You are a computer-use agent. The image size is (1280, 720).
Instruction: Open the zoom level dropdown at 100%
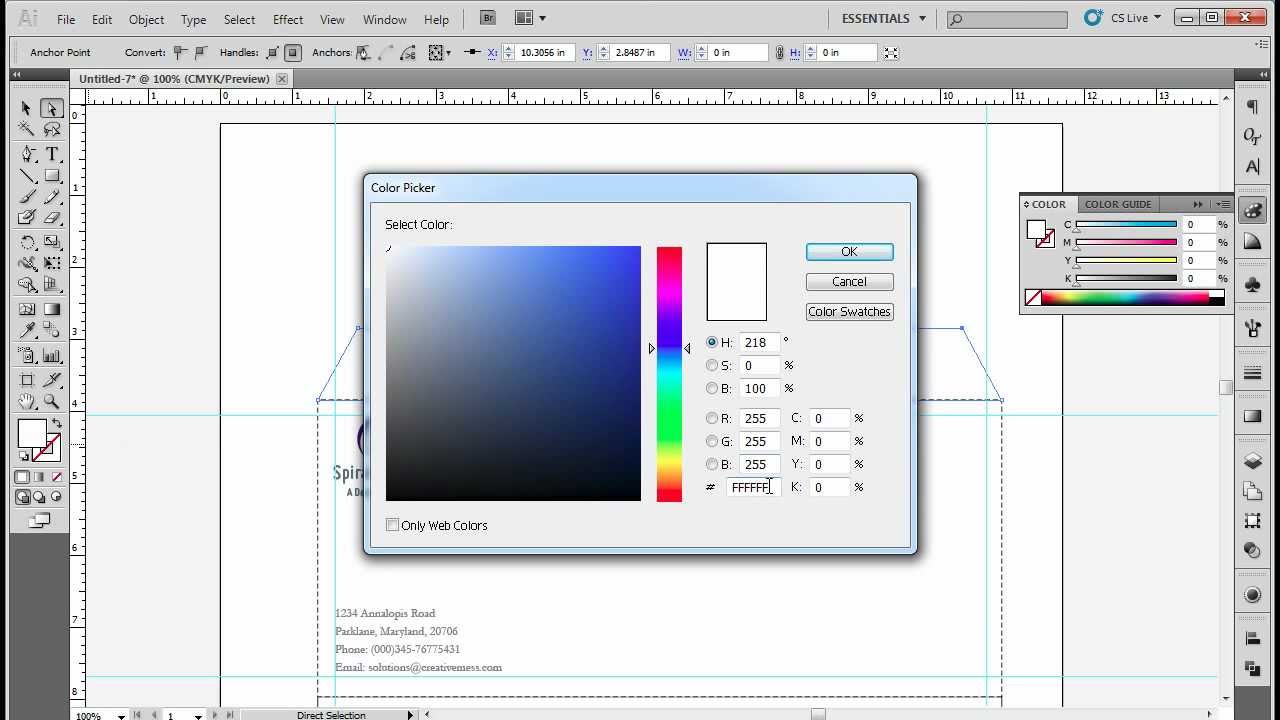121,715
